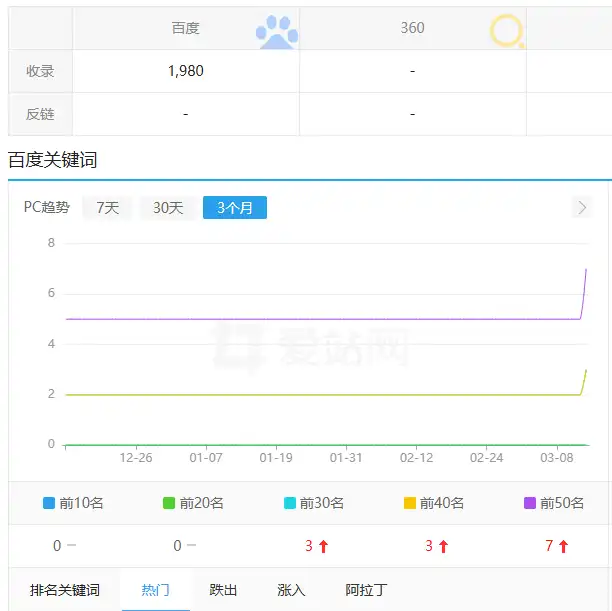Click the red up arrow under 前40名
Viewport: 612px width, 611px height.
click(443, 546)
